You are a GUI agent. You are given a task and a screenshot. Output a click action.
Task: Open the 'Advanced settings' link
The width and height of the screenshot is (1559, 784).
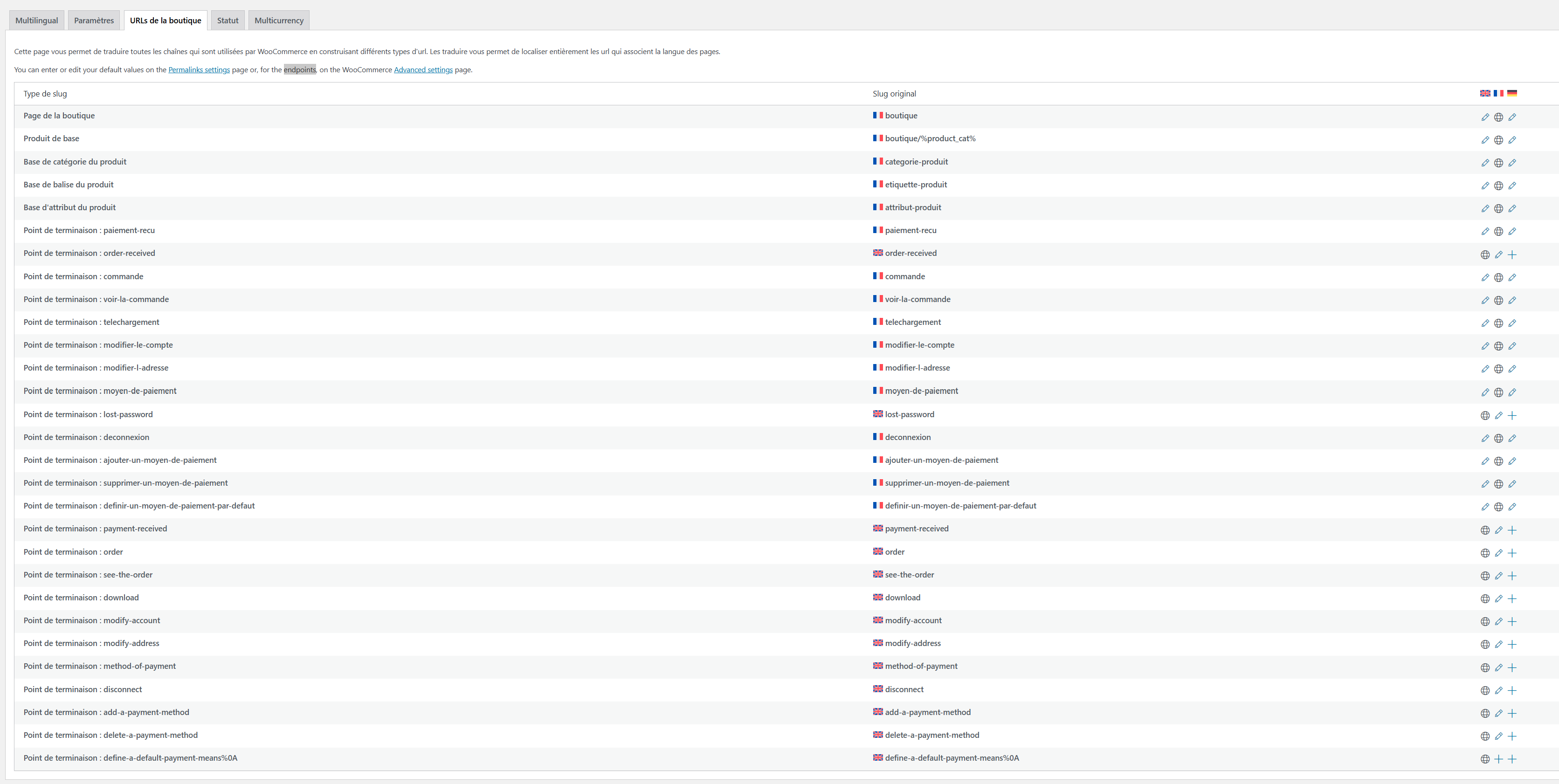click(423, 70)
